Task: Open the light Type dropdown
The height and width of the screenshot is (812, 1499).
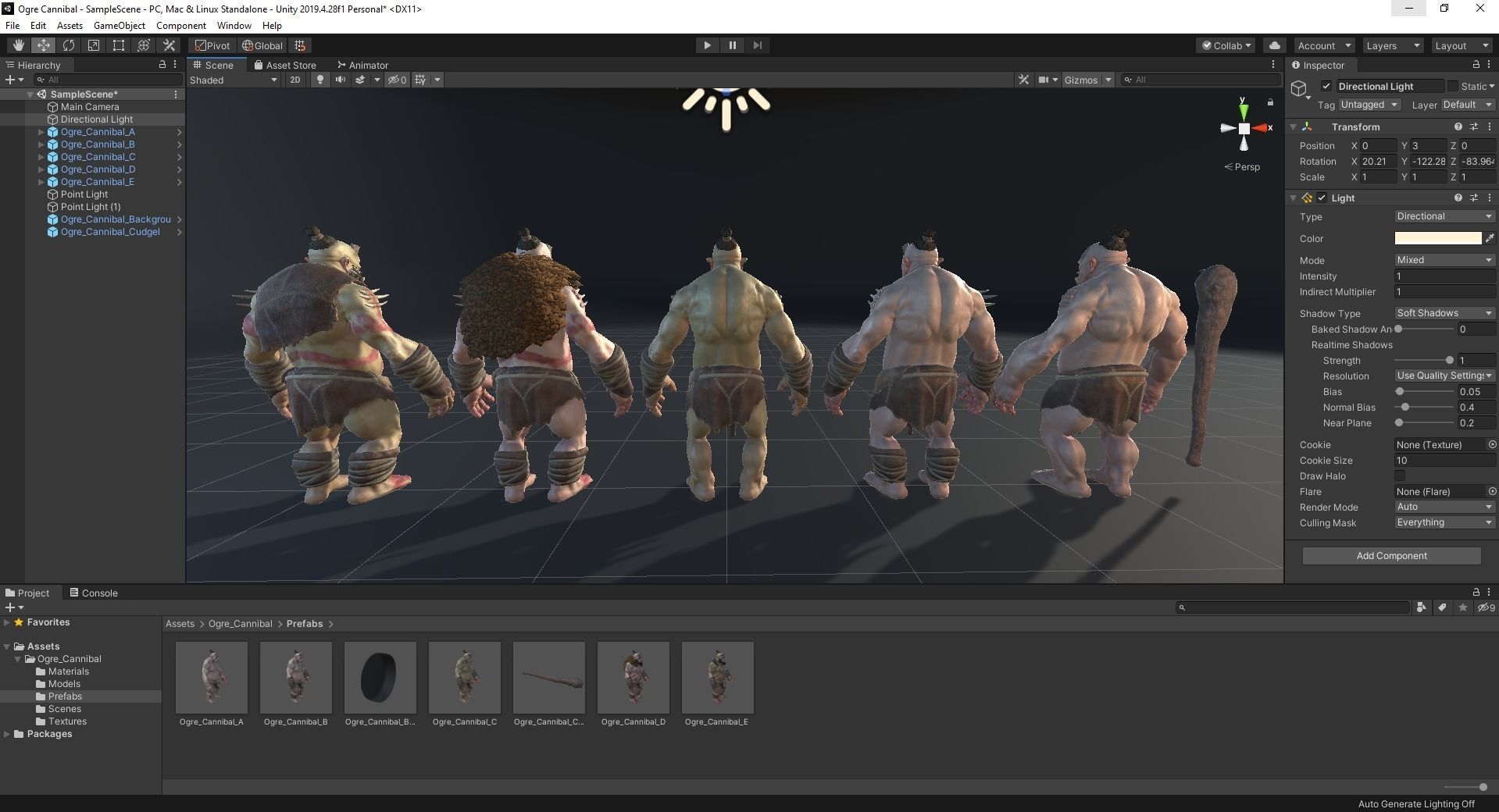Action: coord(1444,216)
